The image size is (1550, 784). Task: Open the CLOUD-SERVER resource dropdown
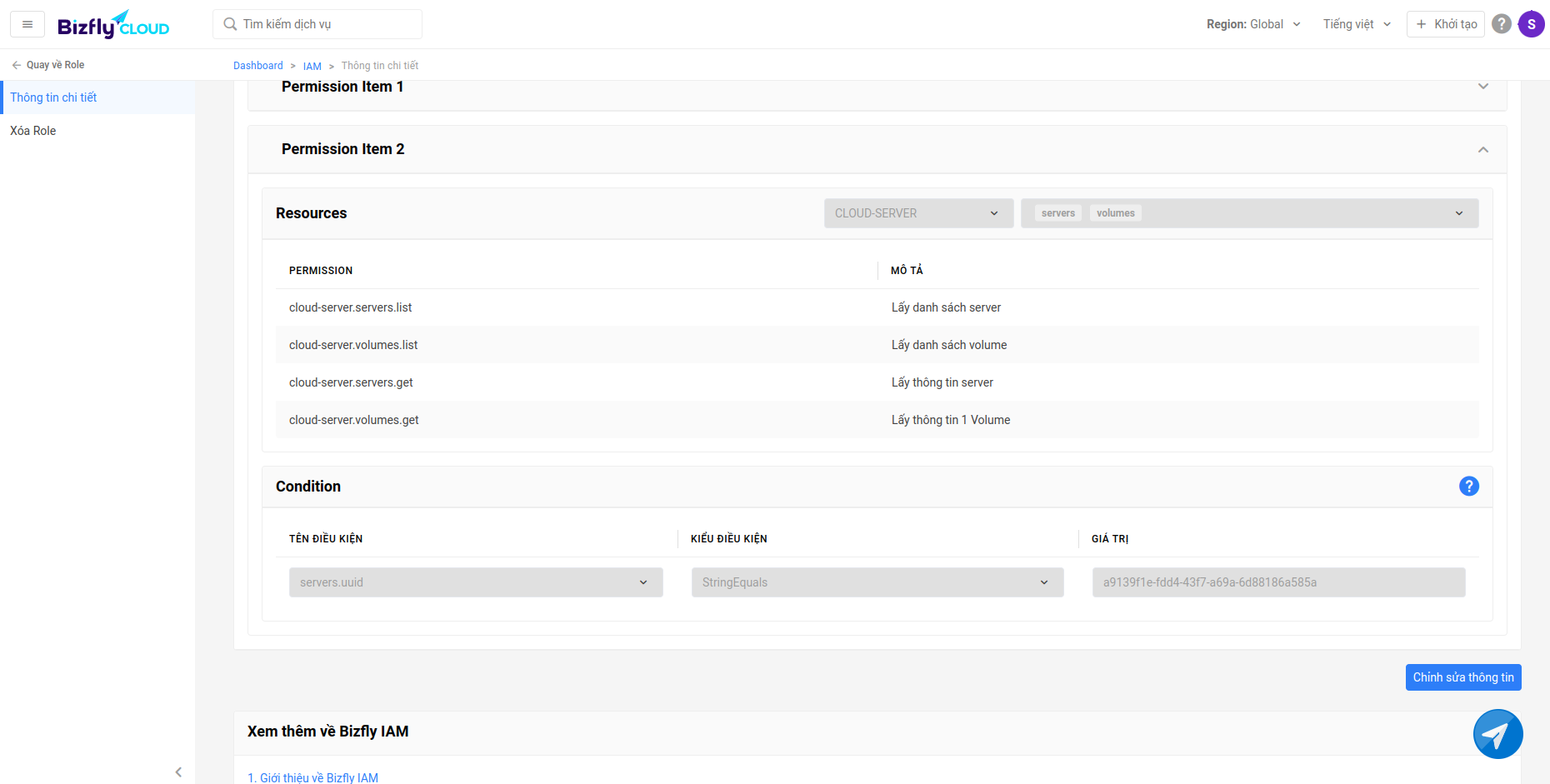point(918,213)
